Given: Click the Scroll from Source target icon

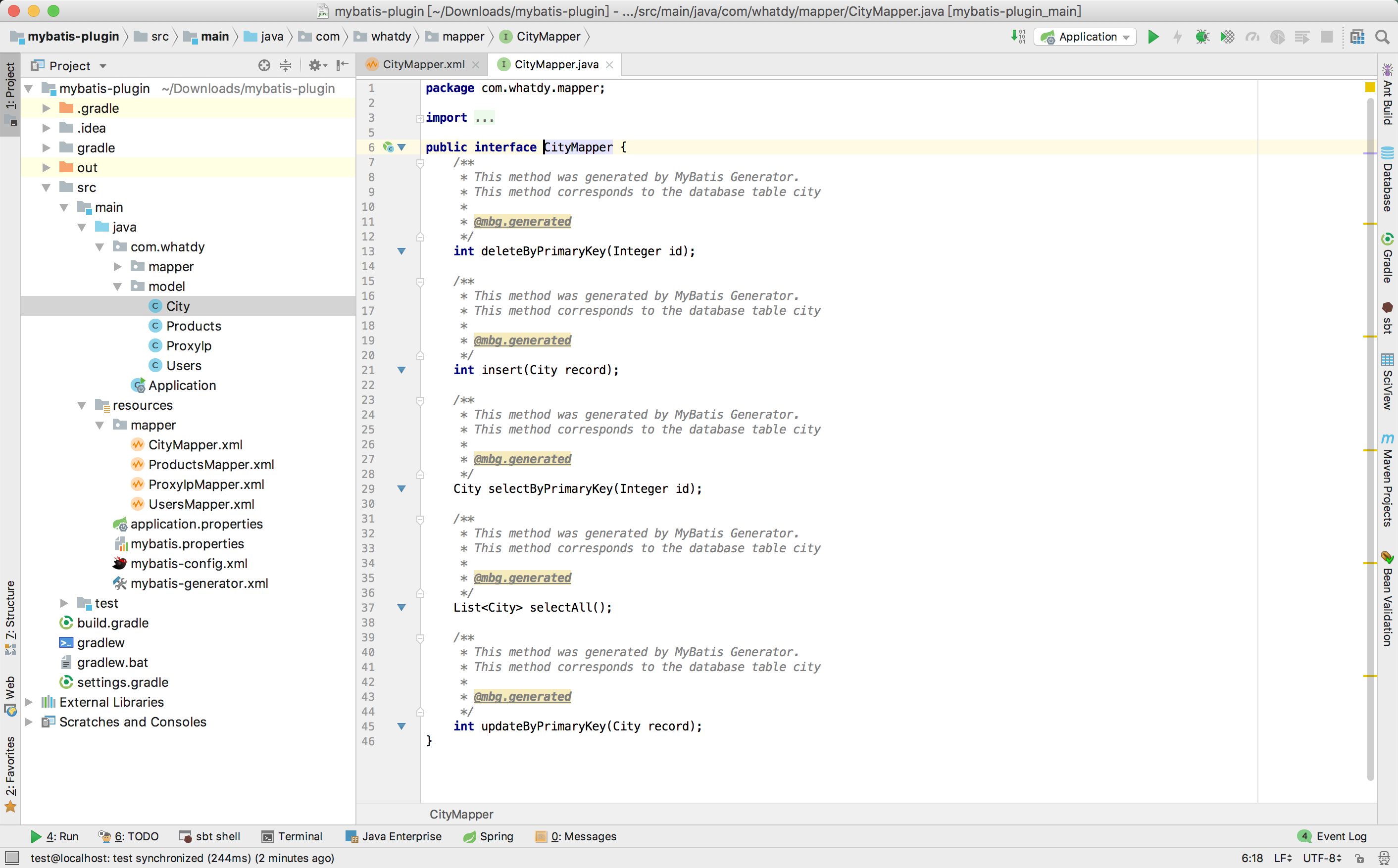Looking at the screenshot, I should point(264,65).
